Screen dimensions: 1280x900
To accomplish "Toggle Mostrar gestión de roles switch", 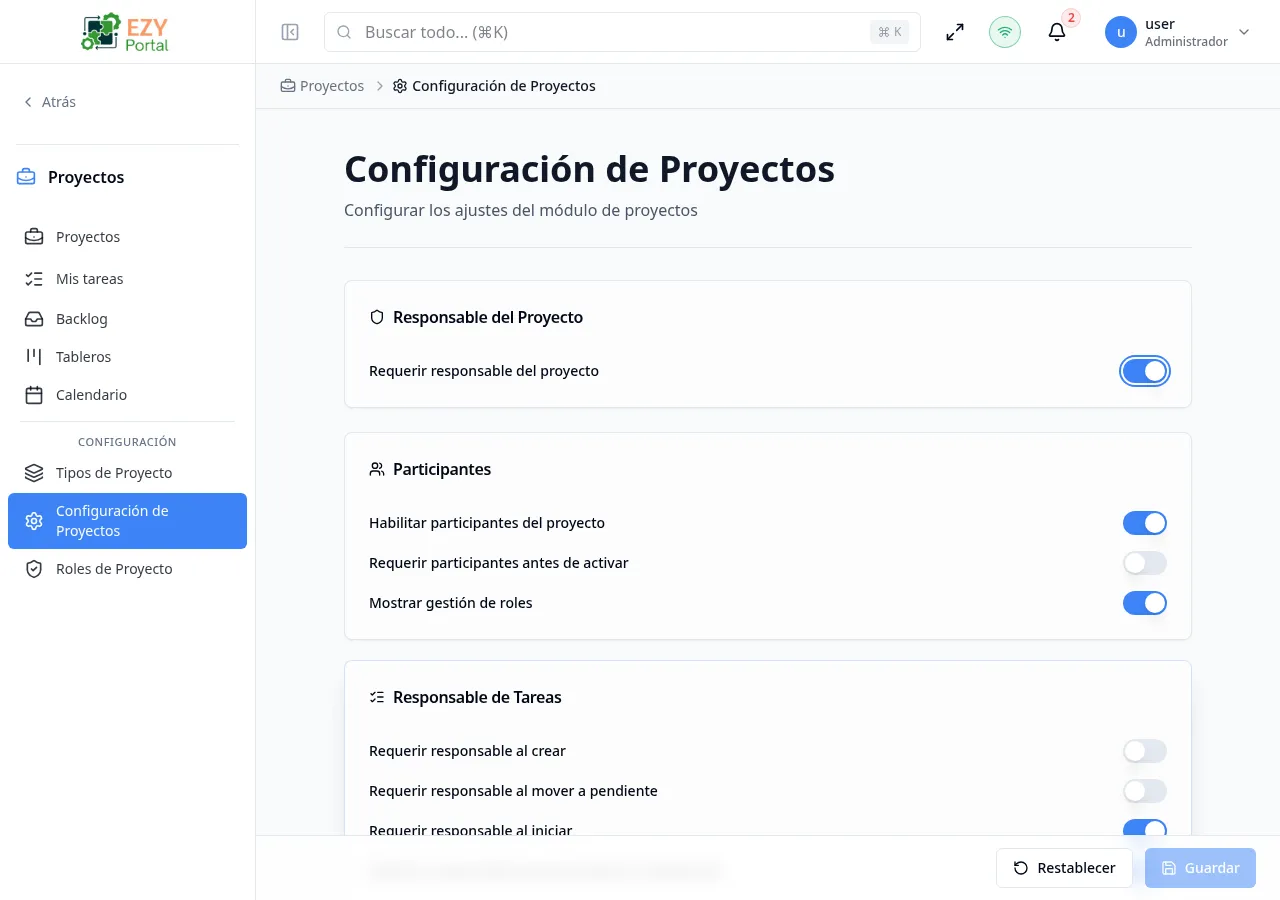I will pyautogui.click(x=1145, y=603).
